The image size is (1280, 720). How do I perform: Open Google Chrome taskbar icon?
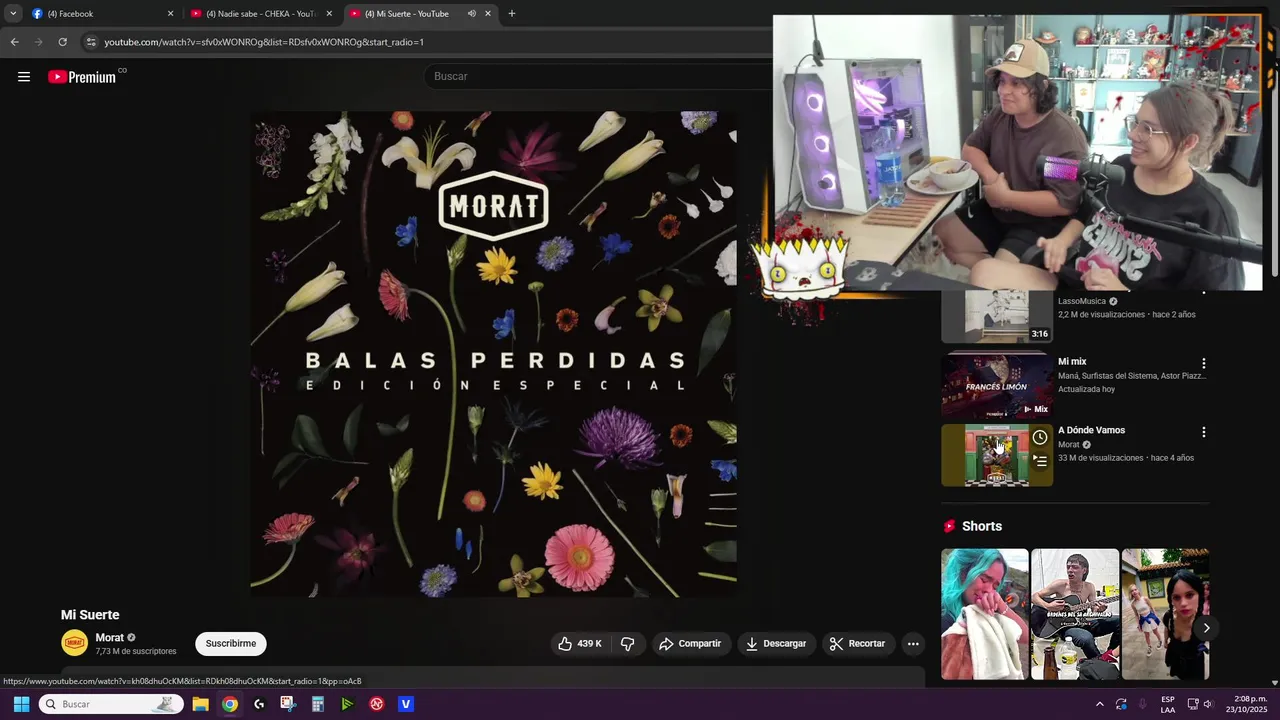(x=230, y=704)
